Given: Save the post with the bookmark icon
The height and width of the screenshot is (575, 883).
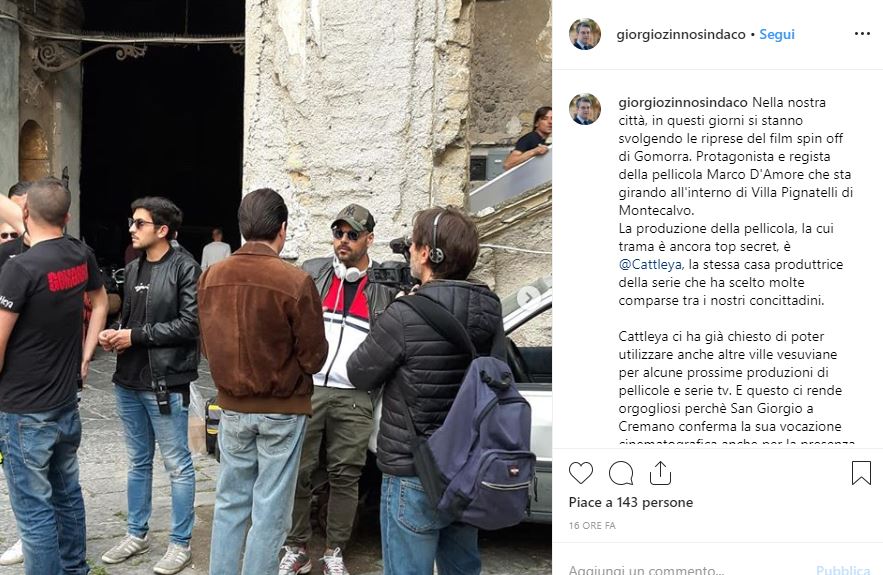Looking at the screenshot, I should pos(861,473).
